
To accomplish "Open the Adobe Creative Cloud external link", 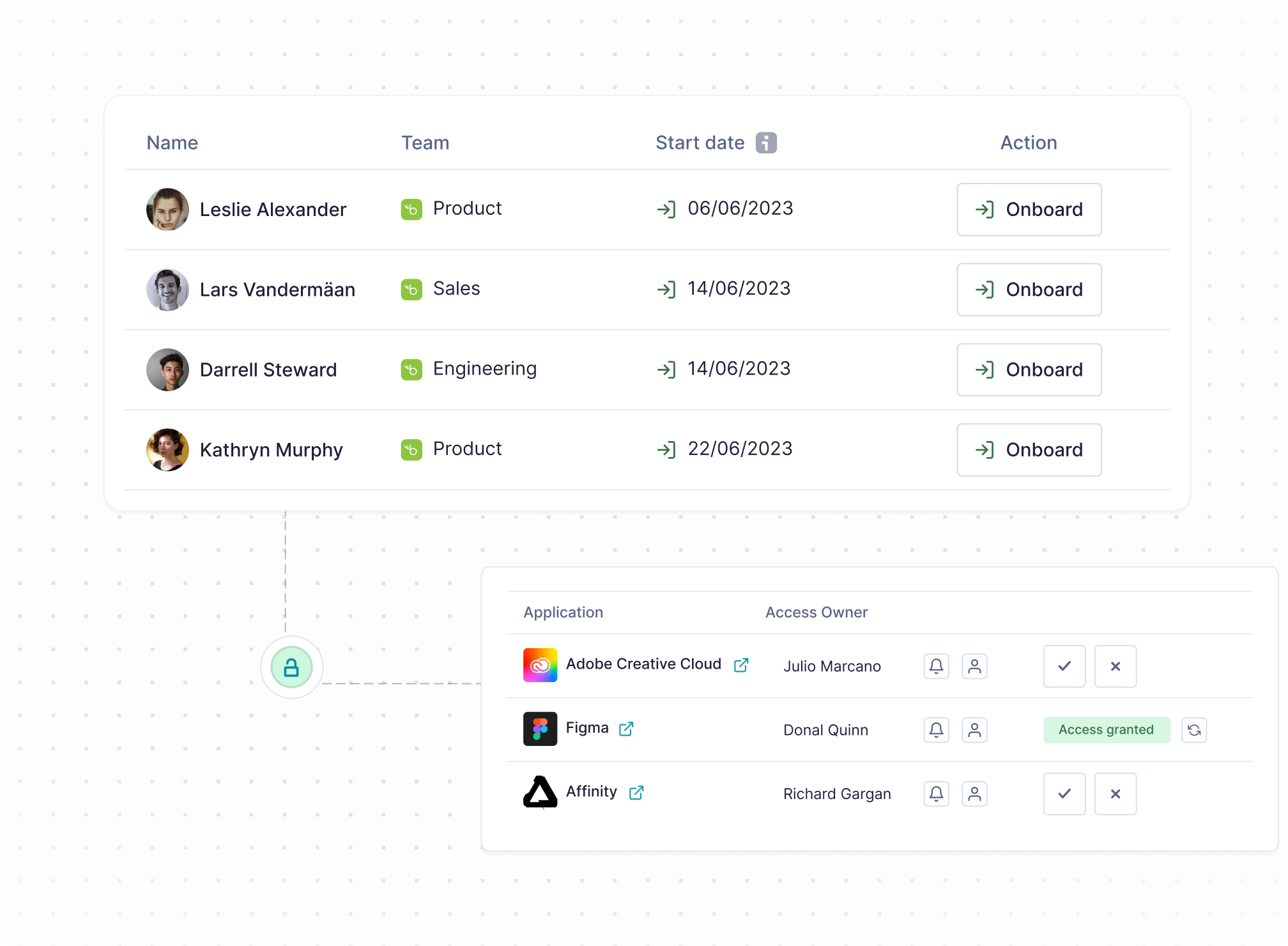I will coord(742,665).
